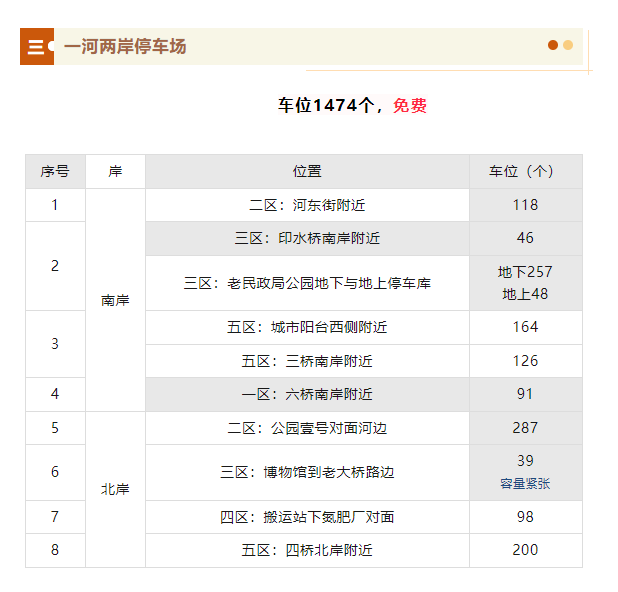Click the dark orange dot in header

(553, 45)
